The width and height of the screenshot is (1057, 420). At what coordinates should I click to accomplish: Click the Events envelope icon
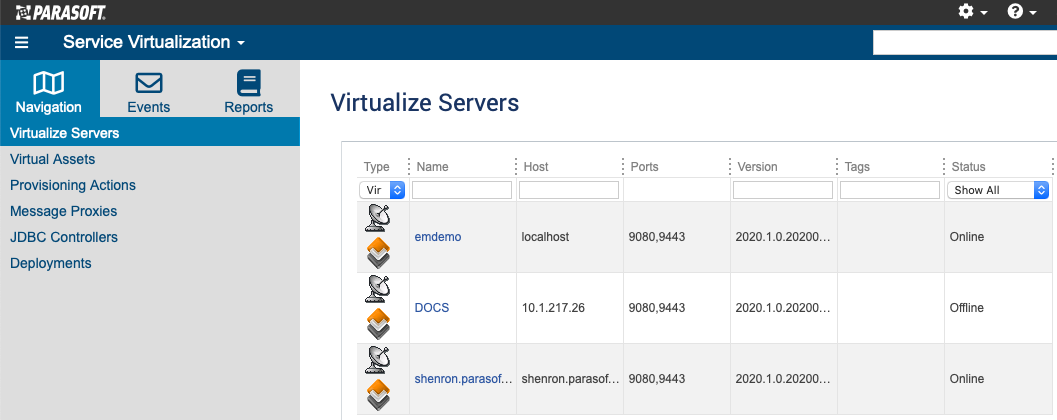click(149, 84)
